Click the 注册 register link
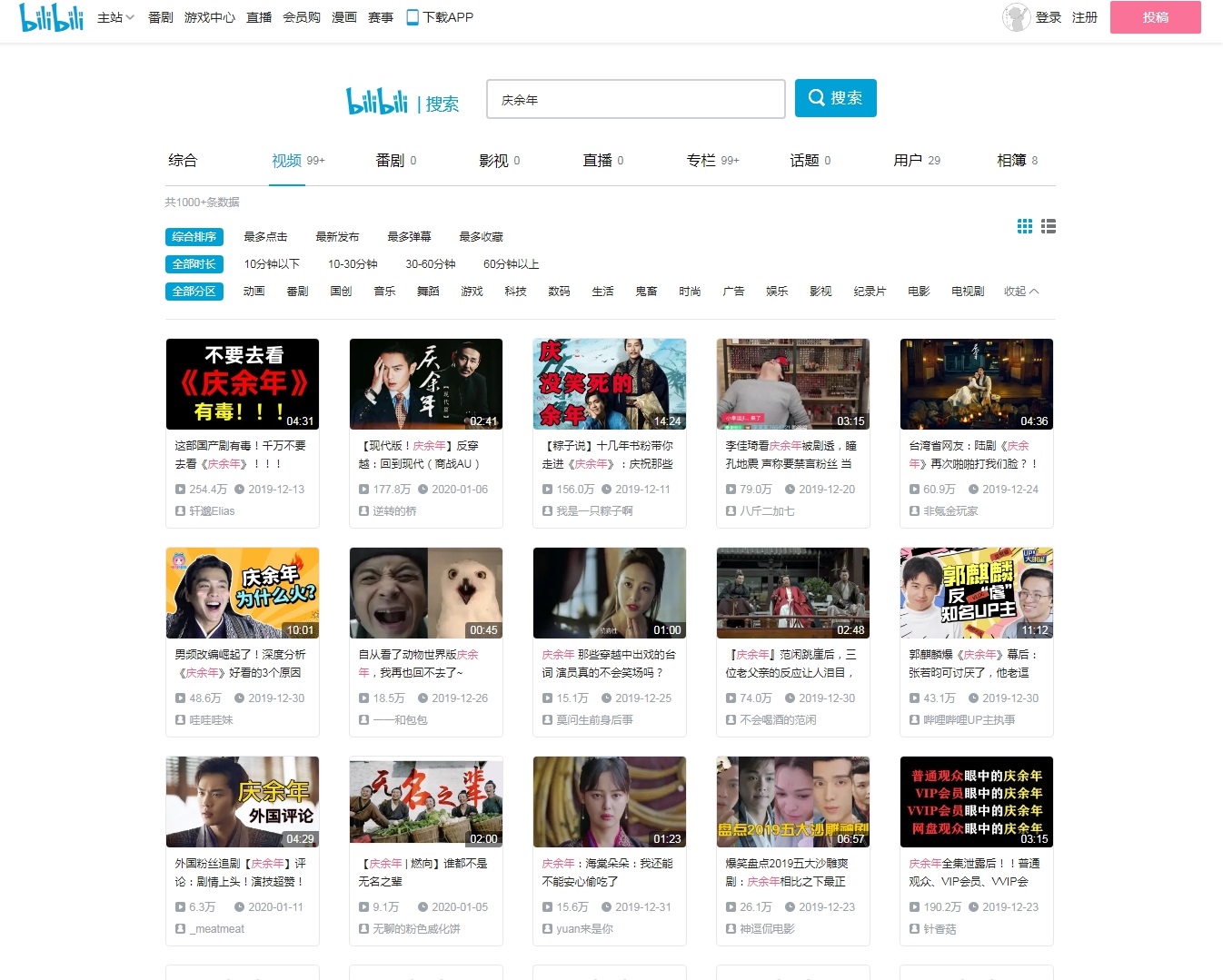The height and width of the screenshot is (980, 1223). 1085,17
